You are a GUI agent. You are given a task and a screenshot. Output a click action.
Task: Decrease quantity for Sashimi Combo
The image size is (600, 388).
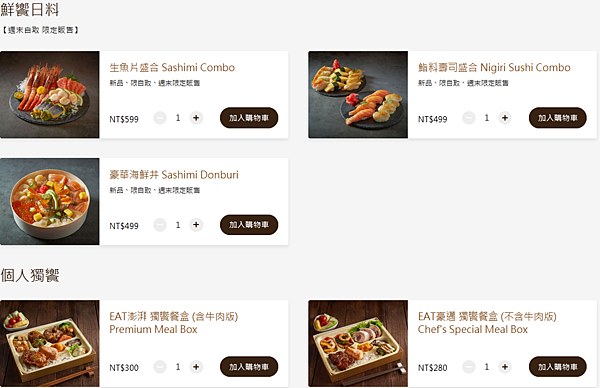pos(160,118)
